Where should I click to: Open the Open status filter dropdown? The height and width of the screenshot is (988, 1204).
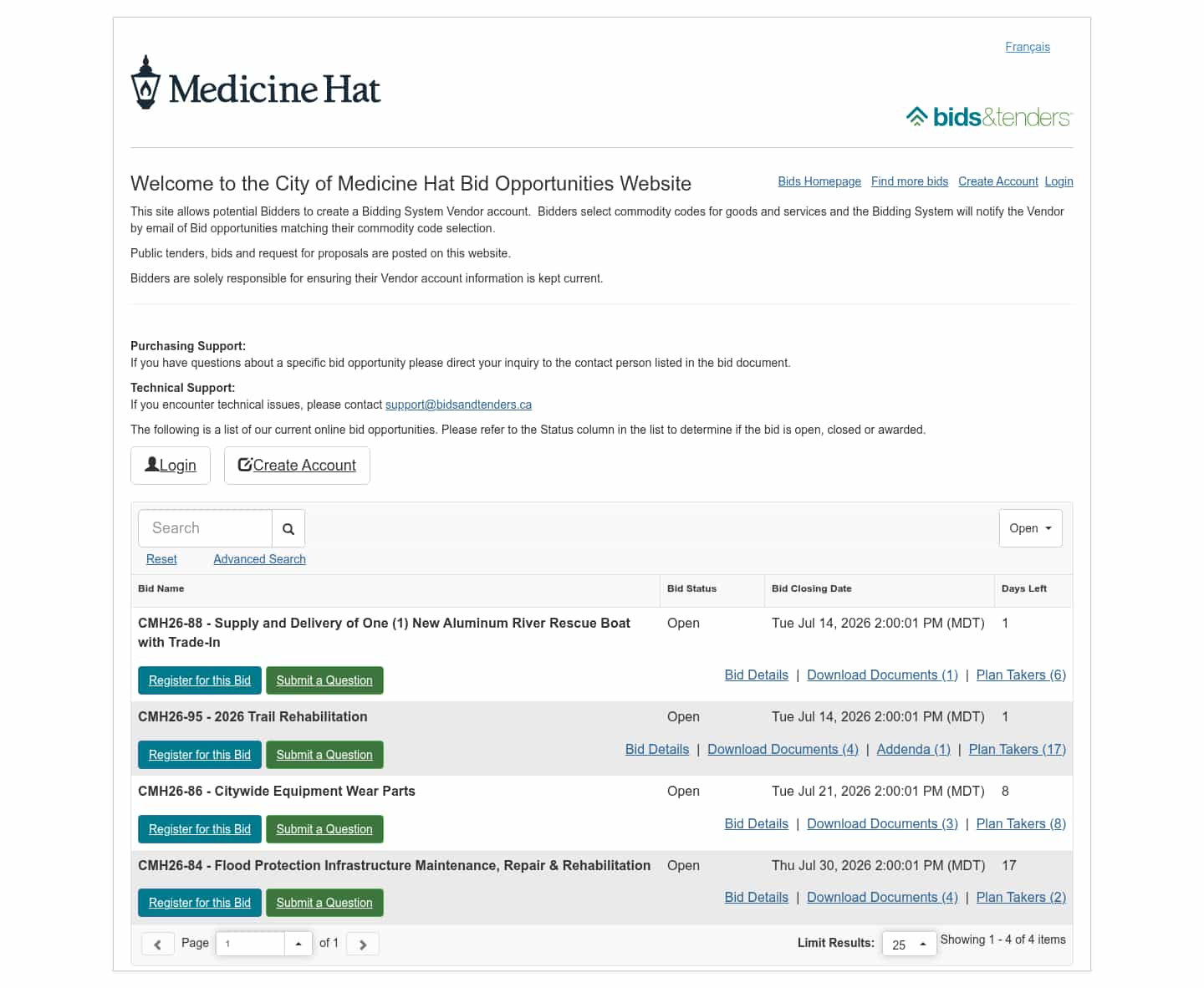1031,528
